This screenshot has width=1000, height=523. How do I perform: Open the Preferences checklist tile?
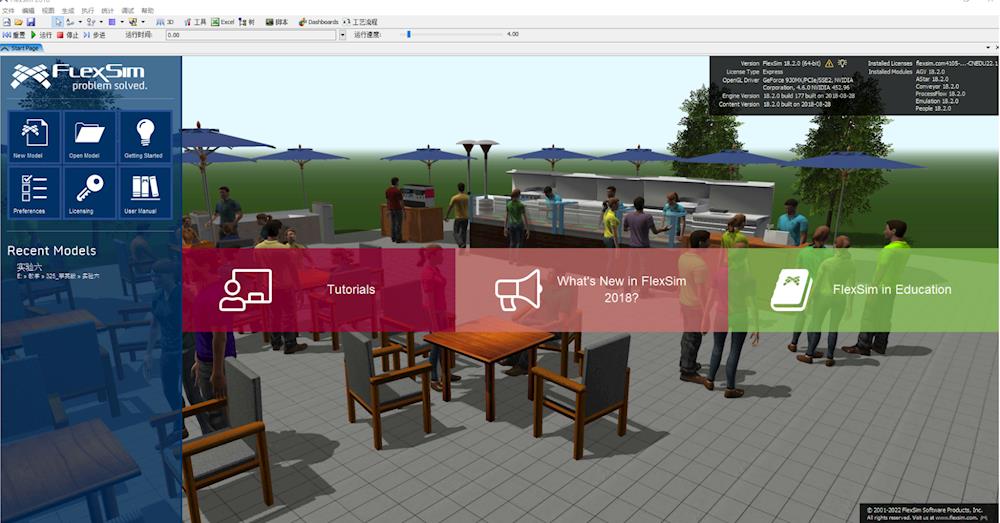[33, 192]
